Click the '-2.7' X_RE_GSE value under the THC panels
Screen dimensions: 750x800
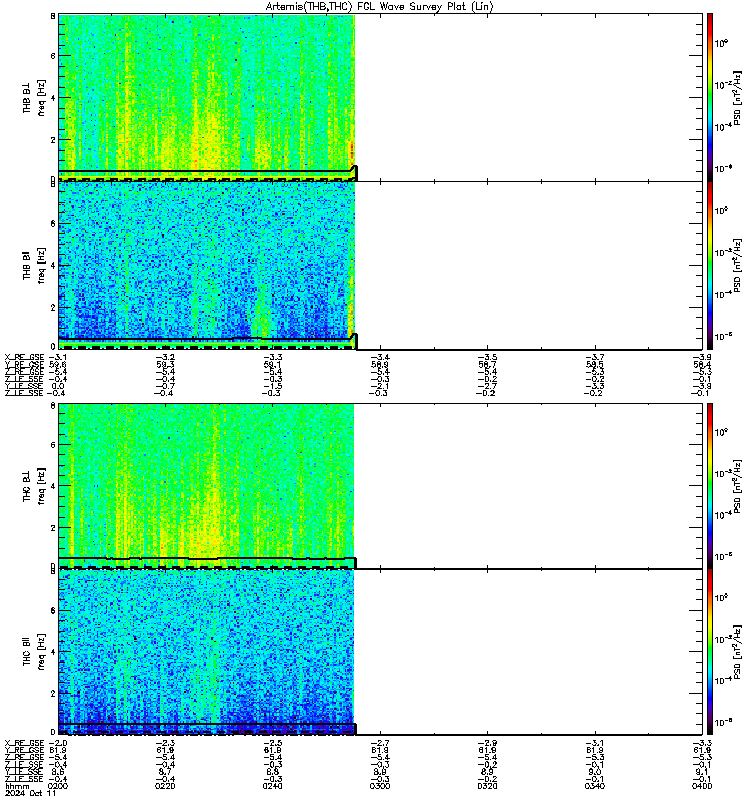(x=380, y=743)
